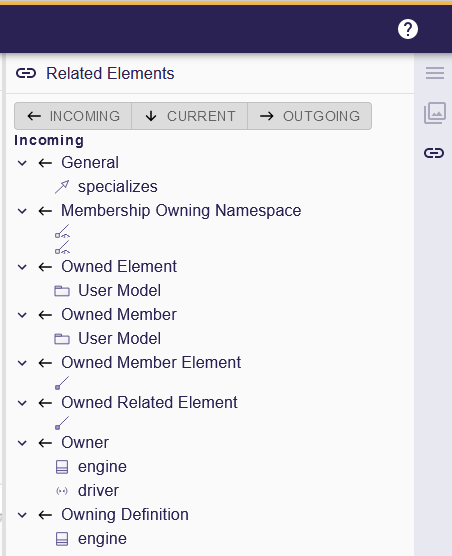452x556 pixels.
Task: Click the driver reference icon
Action: tap(62, 491)
